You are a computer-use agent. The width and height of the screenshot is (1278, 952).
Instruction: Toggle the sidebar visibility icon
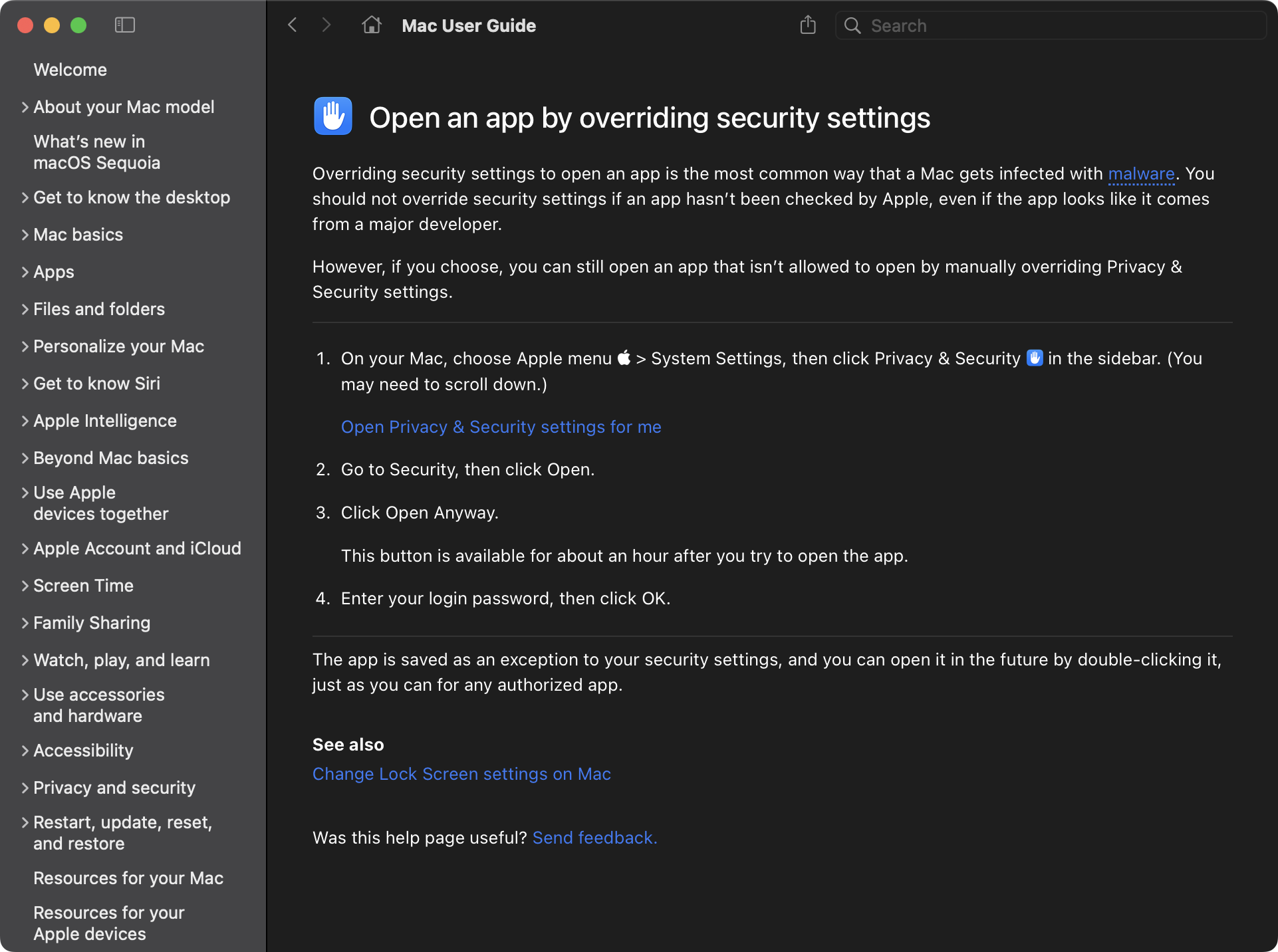tap(125, 25)
